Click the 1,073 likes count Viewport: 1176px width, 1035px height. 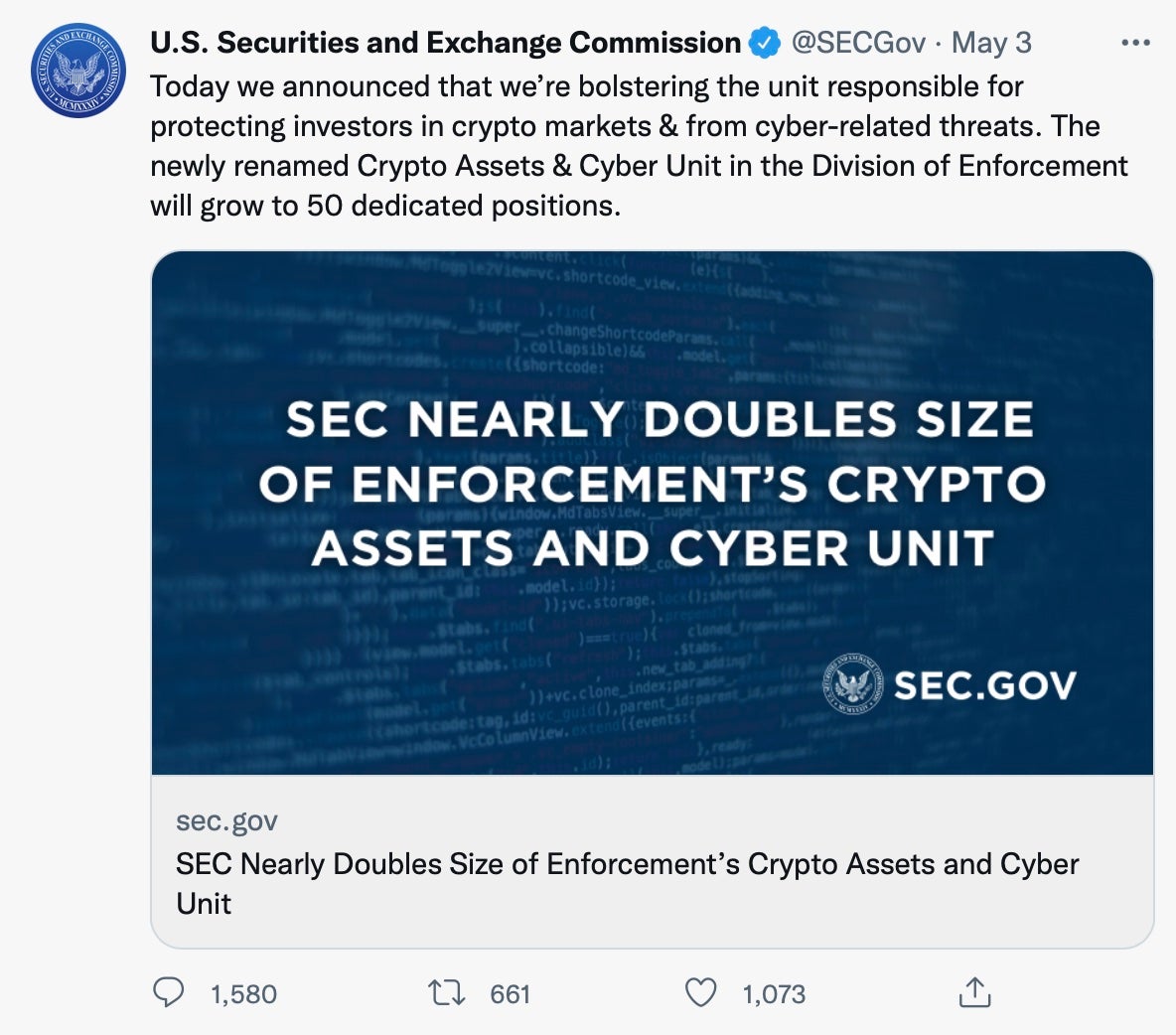pos(774,994)
